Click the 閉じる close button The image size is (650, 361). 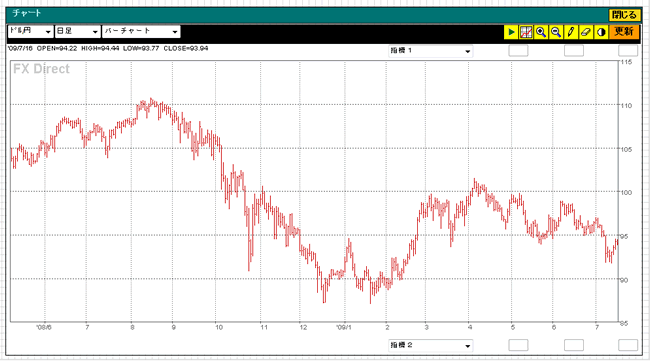(624, 15)
